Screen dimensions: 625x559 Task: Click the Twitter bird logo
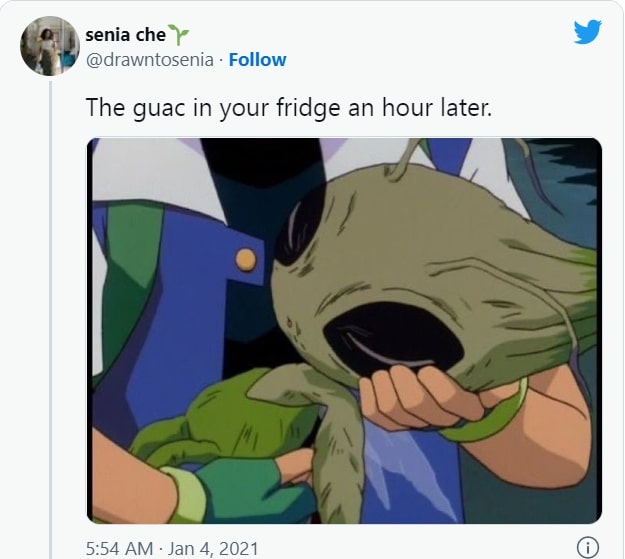tap(588, 31)
